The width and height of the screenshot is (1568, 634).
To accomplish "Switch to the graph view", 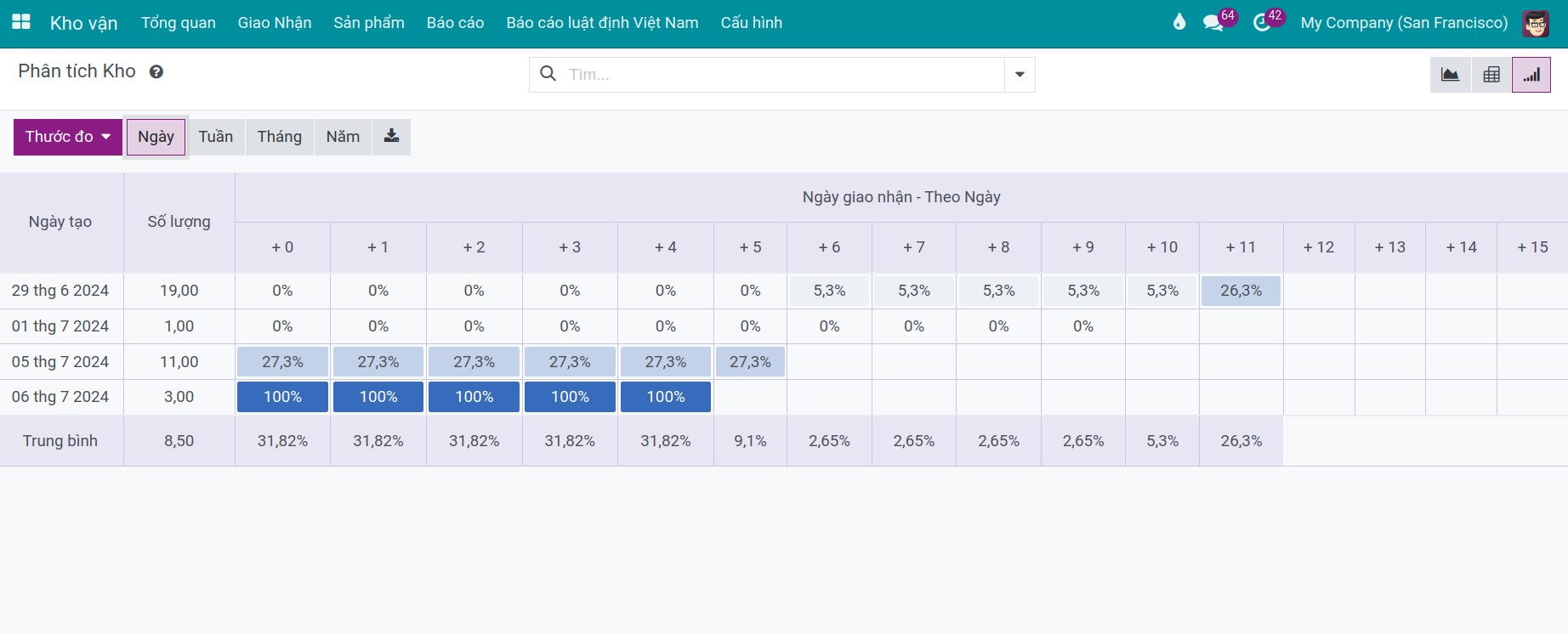I will click(1450, 75).
